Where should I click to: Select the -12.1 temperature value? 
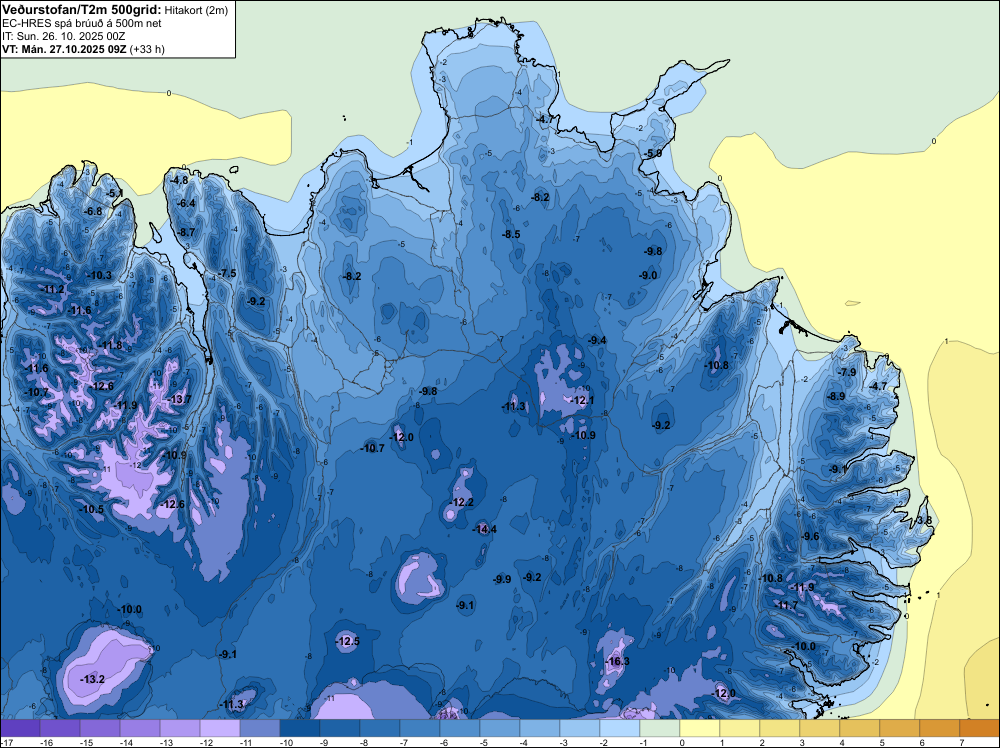pyautogui.click(x=582, y=400)
